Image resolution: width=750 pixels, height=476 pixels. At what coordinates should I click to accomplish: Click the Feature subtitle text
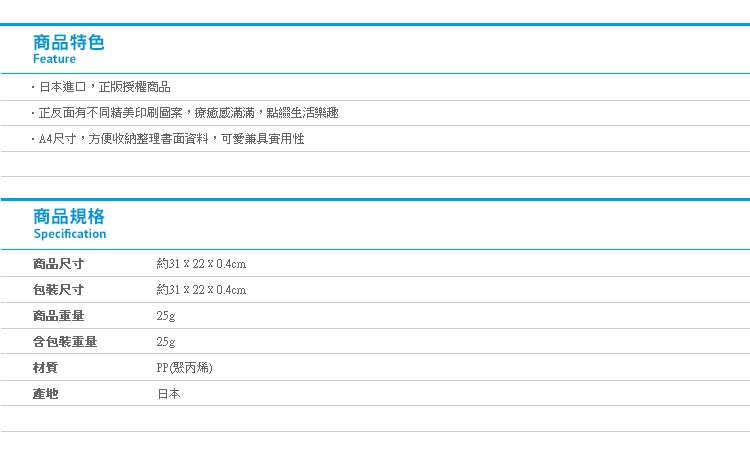point(54,59)
